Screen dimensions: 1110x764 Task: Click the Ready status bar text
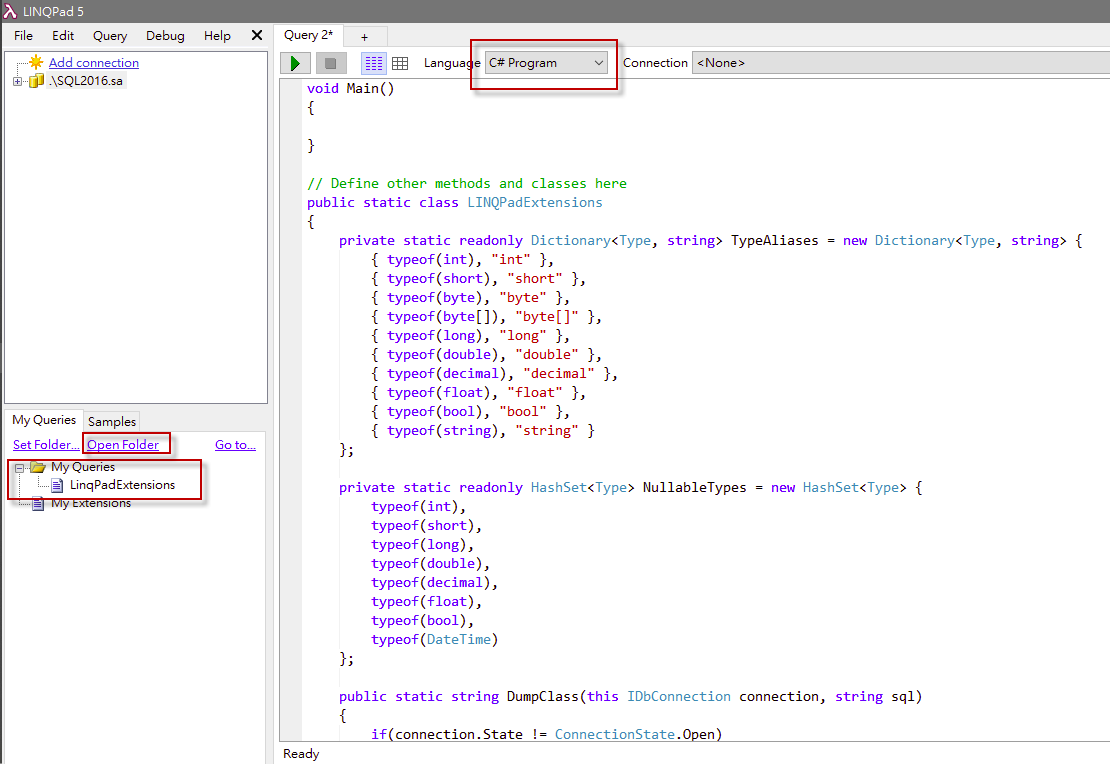tap(301, 754)
